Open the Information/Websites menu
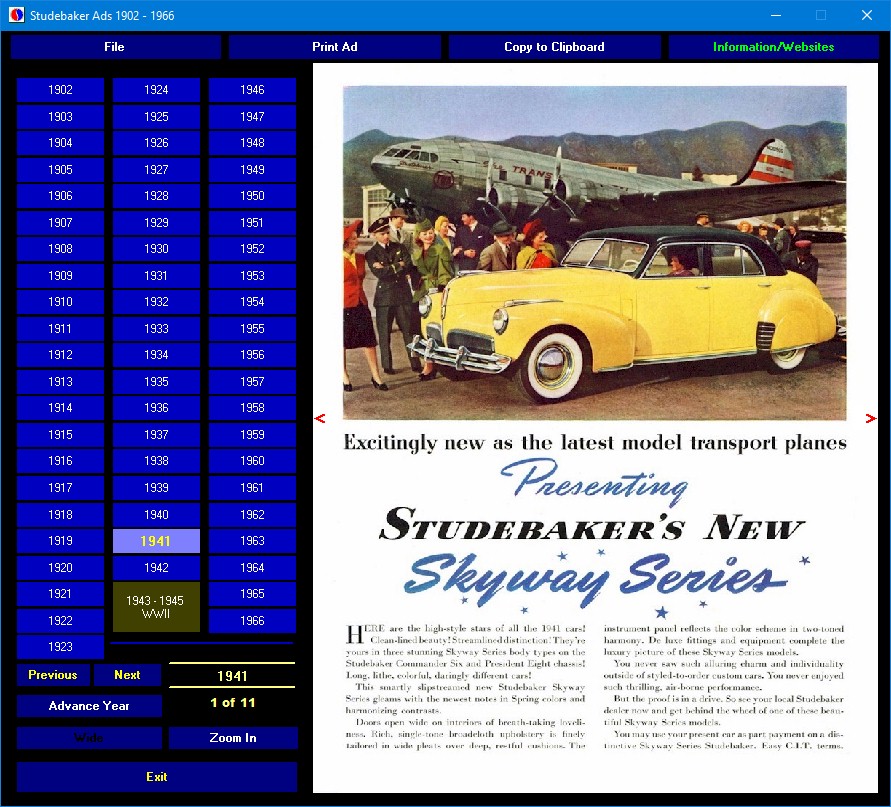This screenshot has width=891, height=807. coord(773,47)
